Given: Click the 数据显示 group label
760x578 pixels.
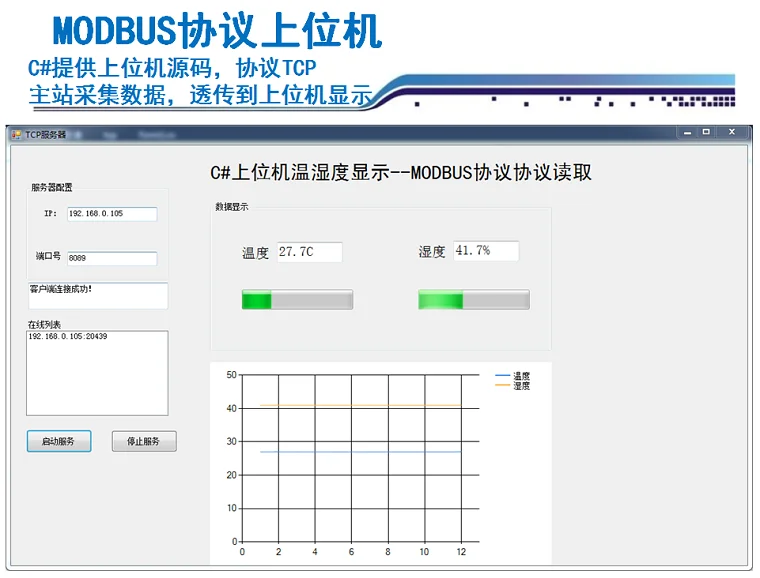Looking at the screenshot, I should 232,207.
